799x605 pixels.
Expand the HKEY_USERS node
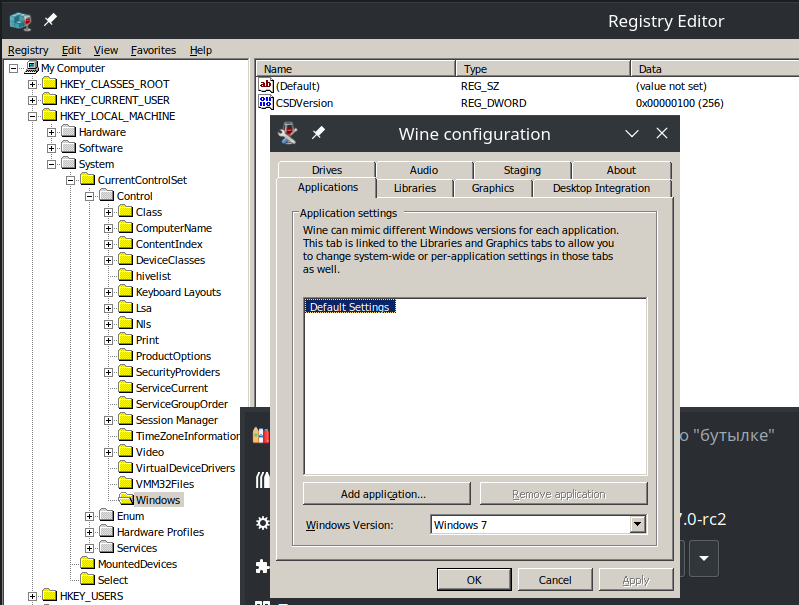pos(32,596)
